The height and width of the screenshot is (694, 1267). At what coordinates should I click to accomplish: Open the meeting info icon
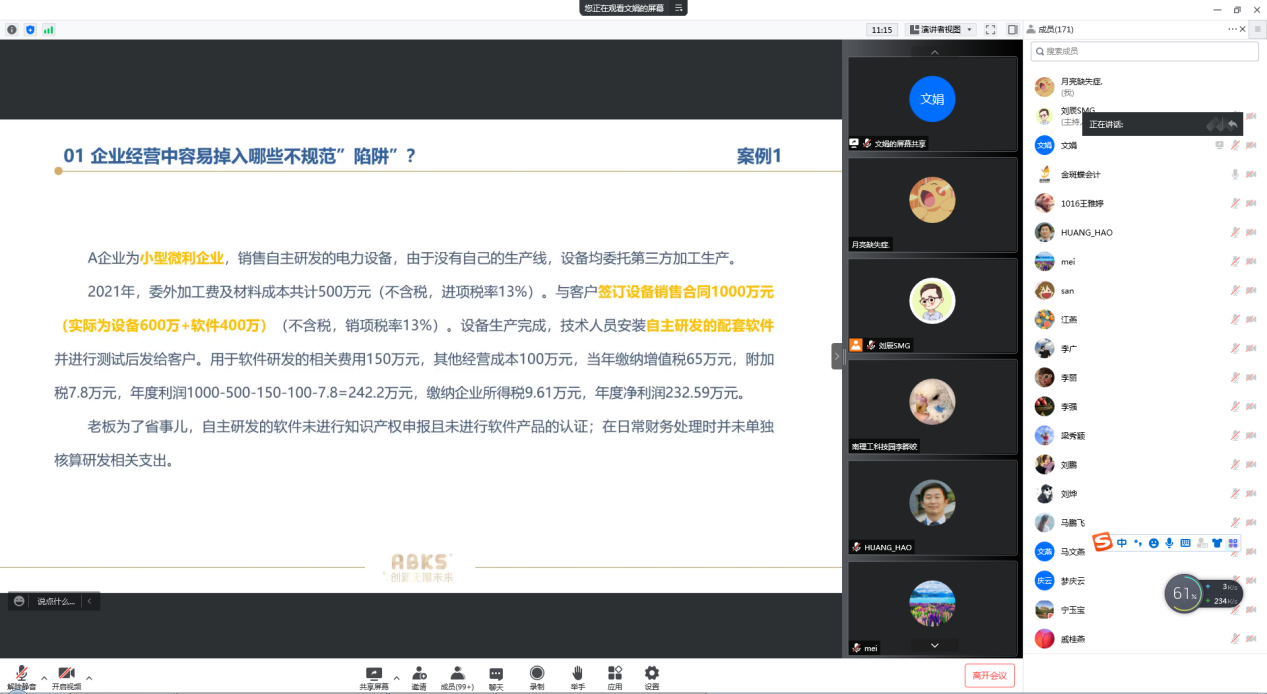click(x=12, y=30)
